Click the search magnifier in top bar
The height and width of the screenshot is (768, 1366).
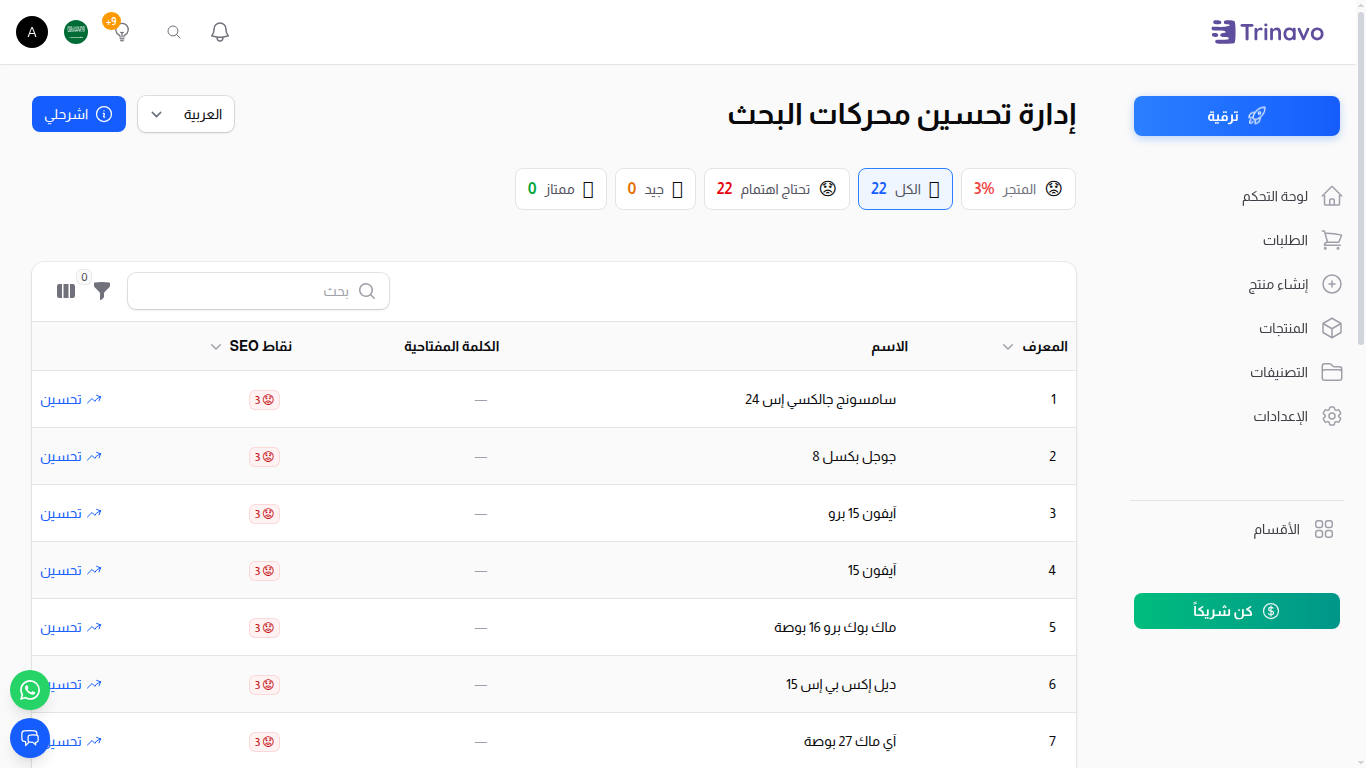tap(174, 32)
